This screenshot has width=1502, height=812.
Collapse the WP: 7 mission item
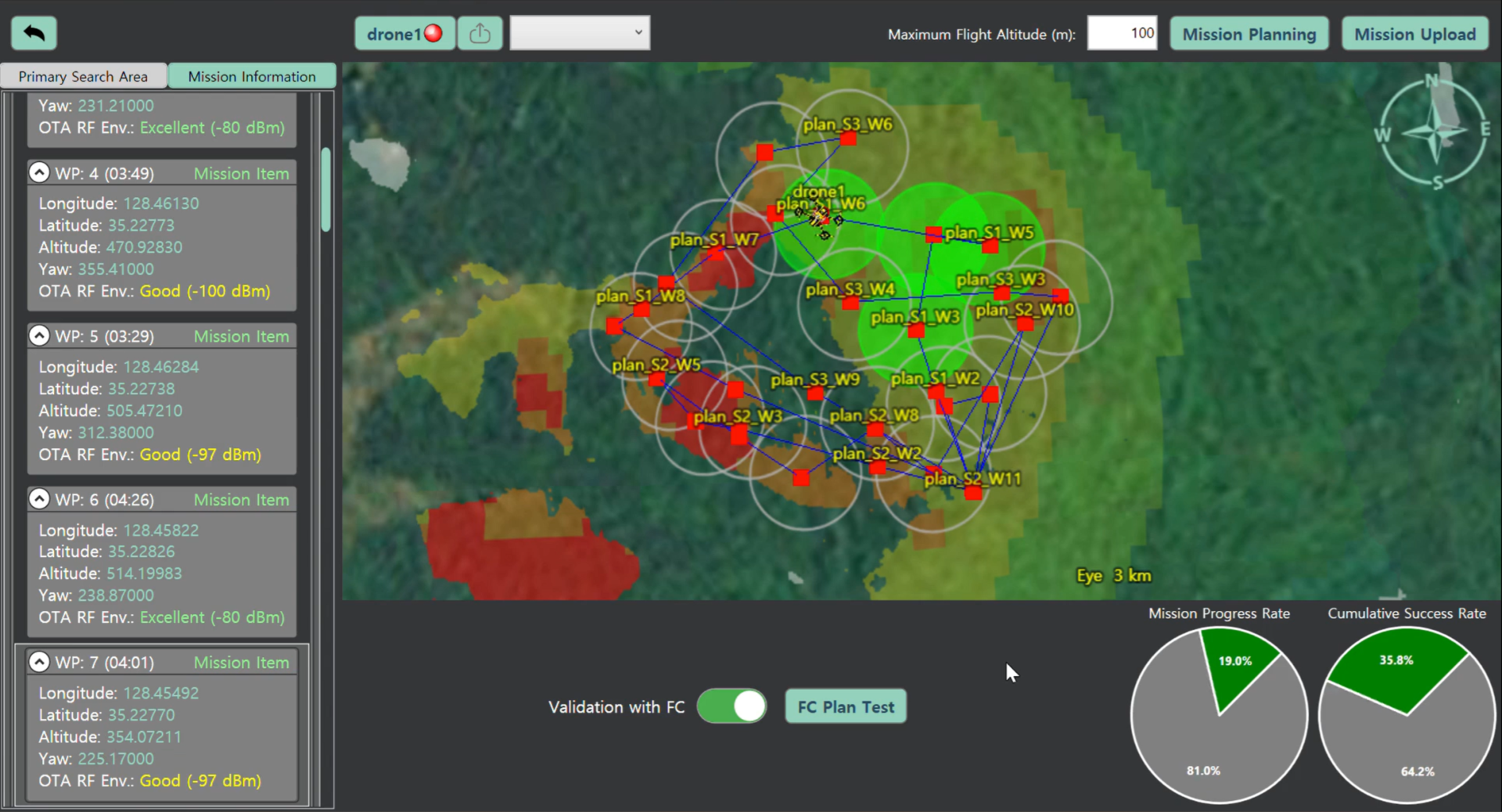(39, 662)
